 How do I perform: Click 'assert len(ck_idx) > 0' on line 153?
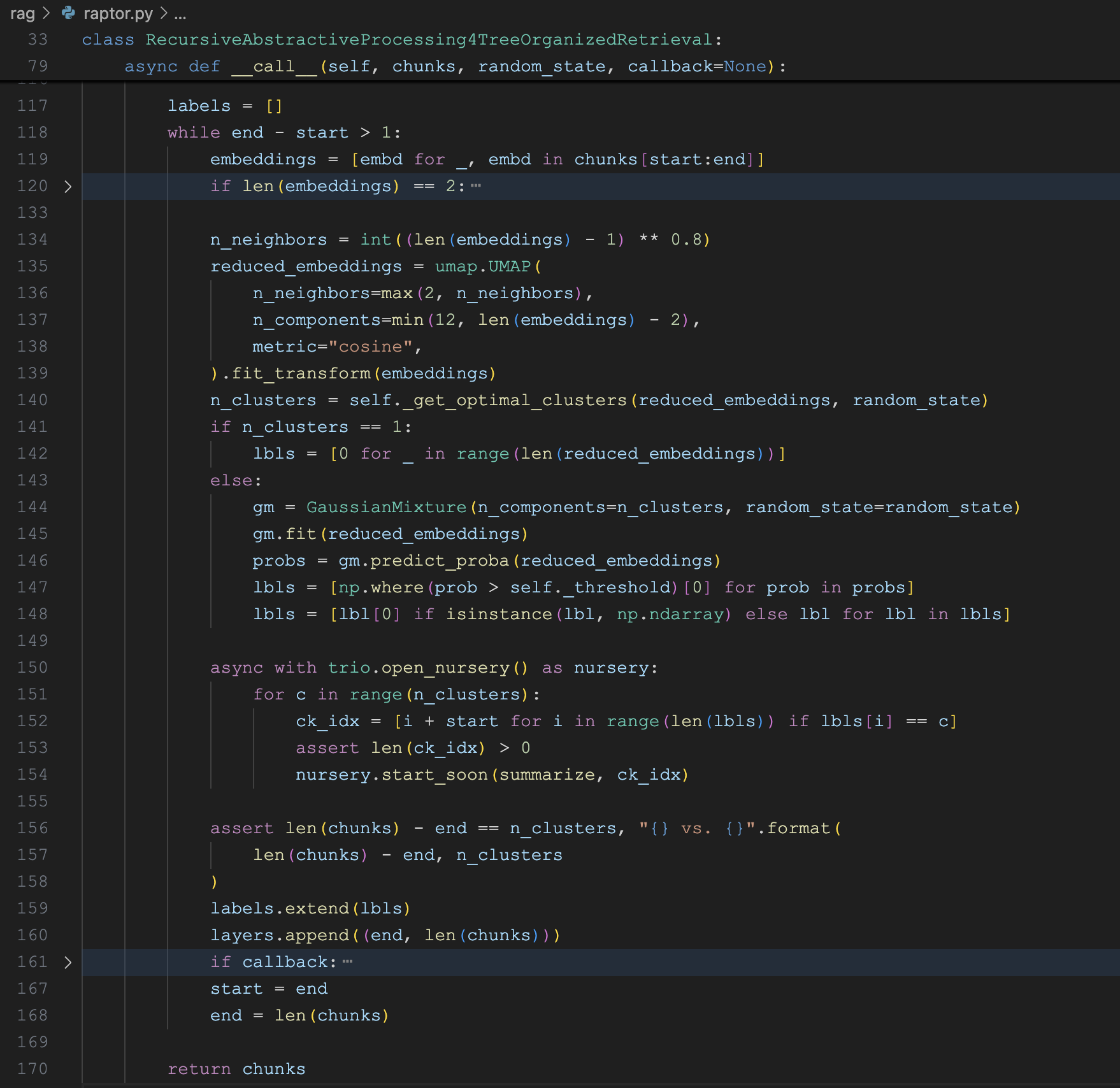tap(413, 748)
